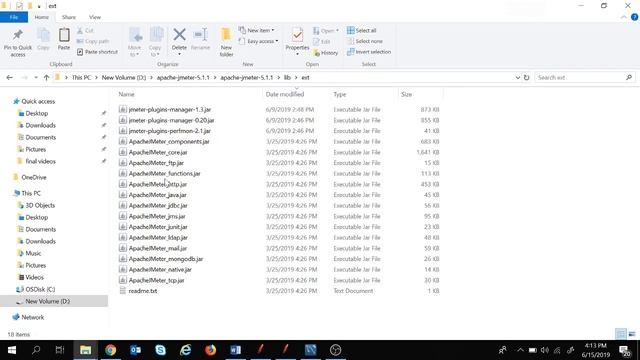The image size is (640, 360).
Task: Switch to large icons view in status bar
Action: pos(632,334)
